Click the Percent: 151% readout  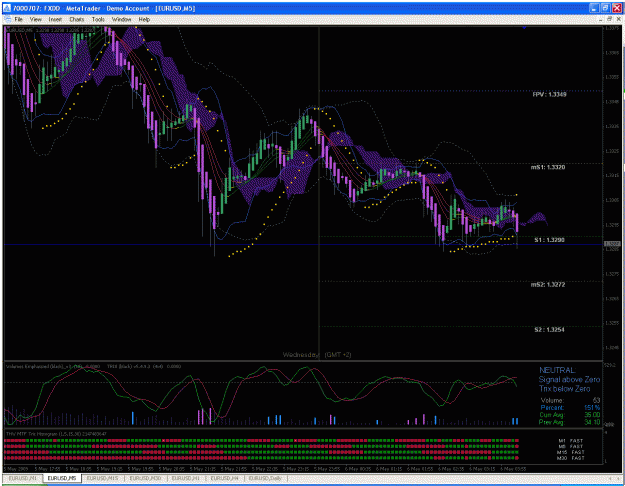click(x=570, y=407)
